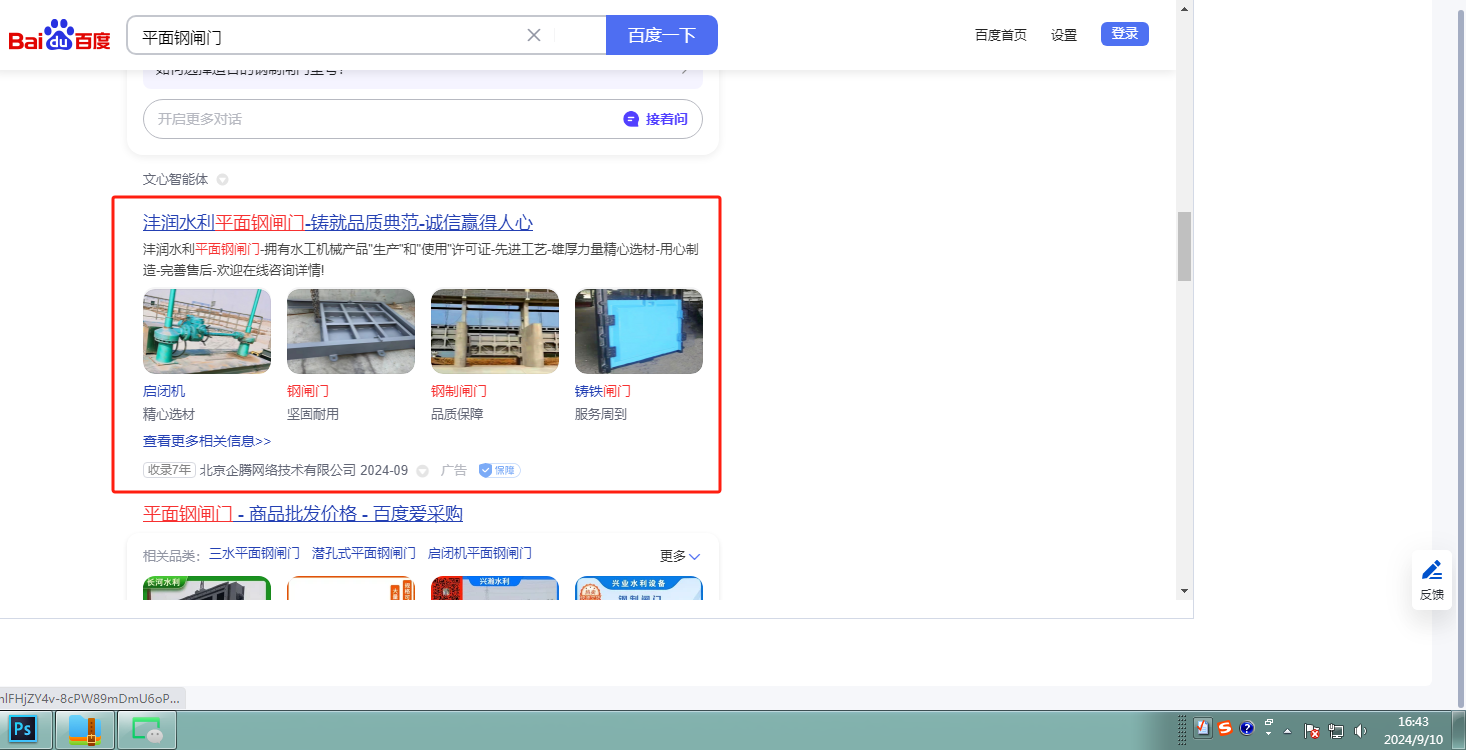Click the vertical scrollbar thumb
The width and height of the screenshot is (1466, 750).
[x=1184, y=246]
